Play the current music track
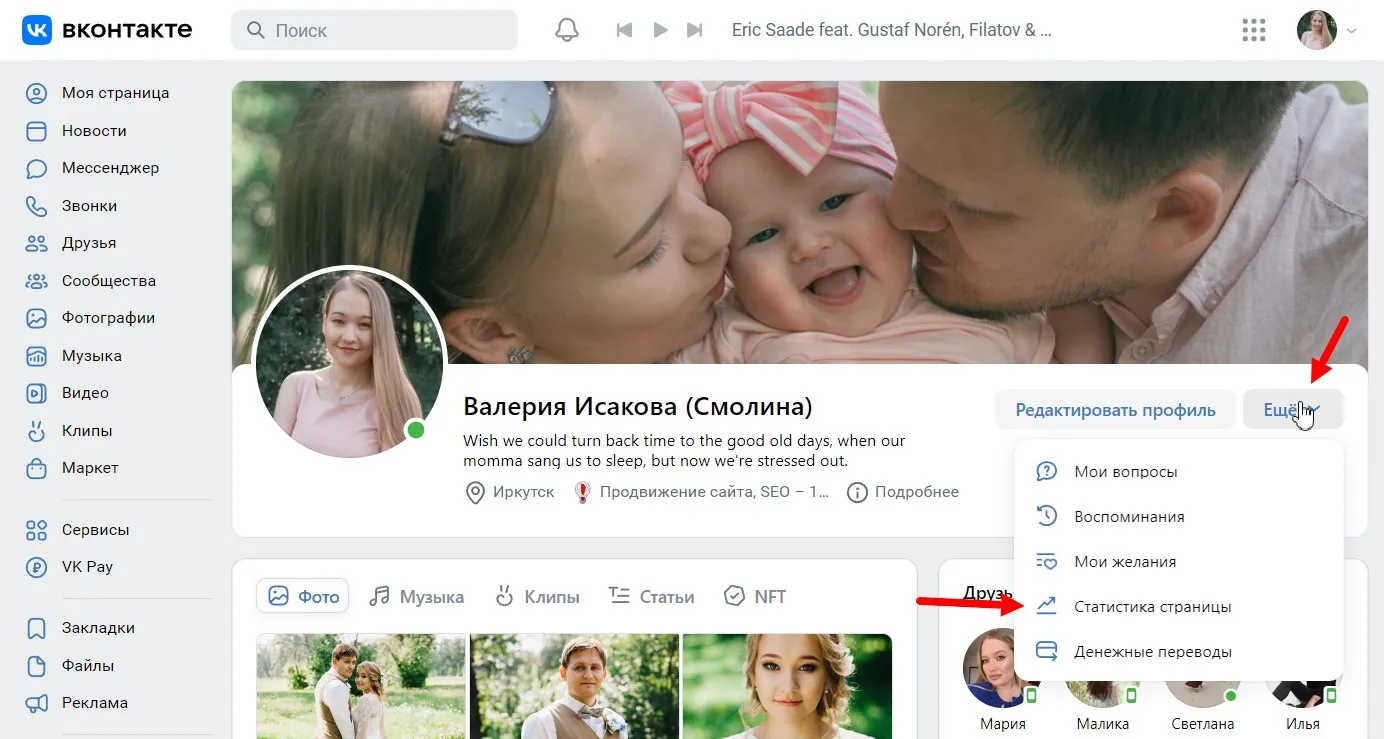This screenshot has width=1384, height=739. [660, 30]
